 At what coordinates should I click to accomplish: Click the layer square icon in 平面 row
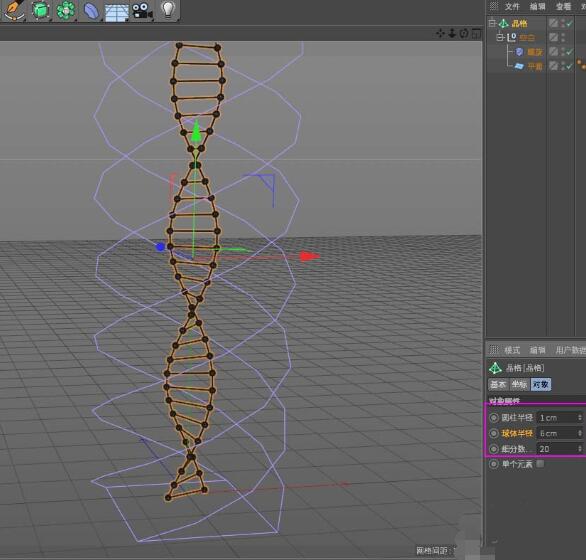553,66
